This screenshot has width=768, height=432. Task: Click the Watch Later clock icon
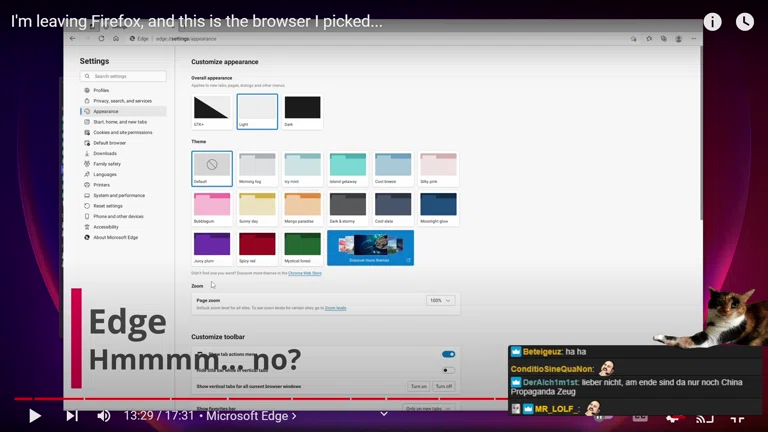pos(745,22)
